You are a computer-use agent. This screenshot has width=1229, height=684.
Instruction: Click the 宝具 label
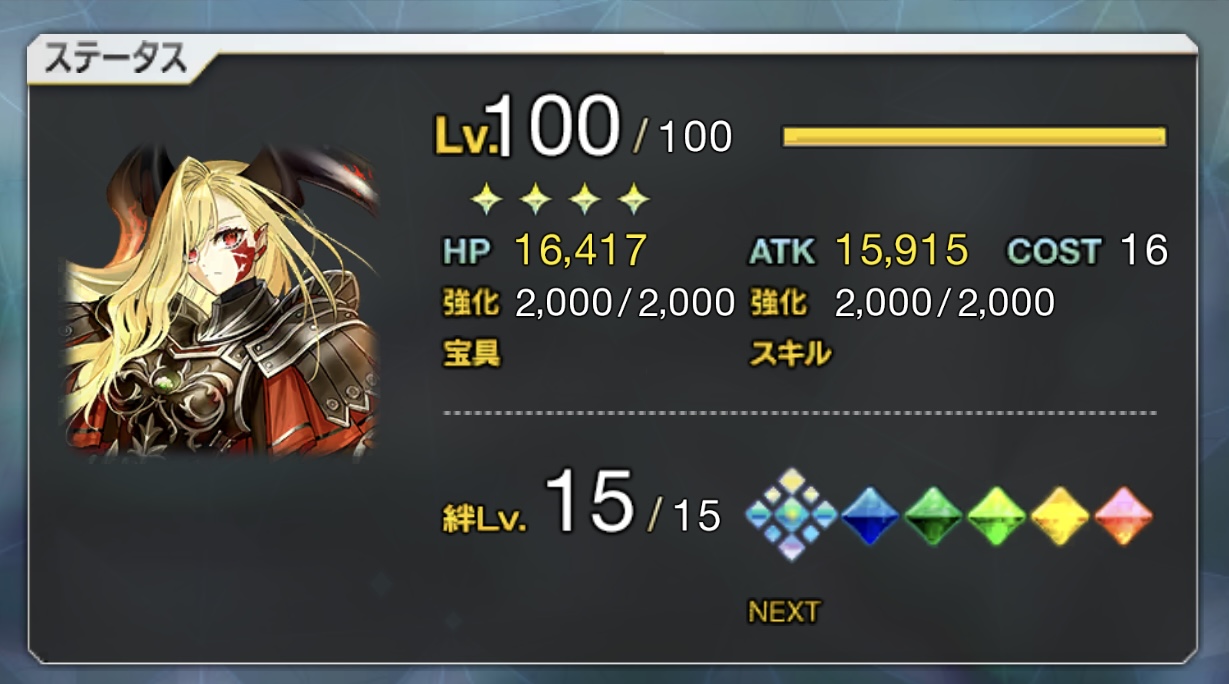pos(471,352)
